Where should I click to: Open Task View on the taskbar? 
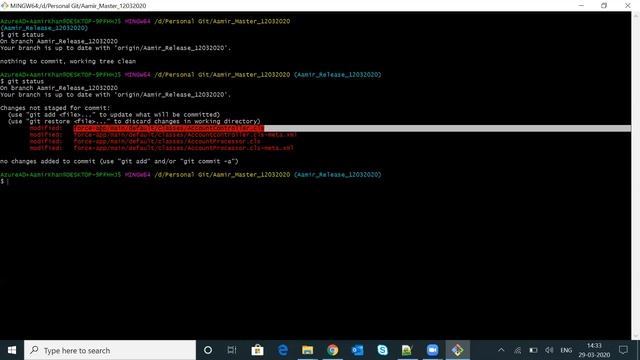pos(232,350)
